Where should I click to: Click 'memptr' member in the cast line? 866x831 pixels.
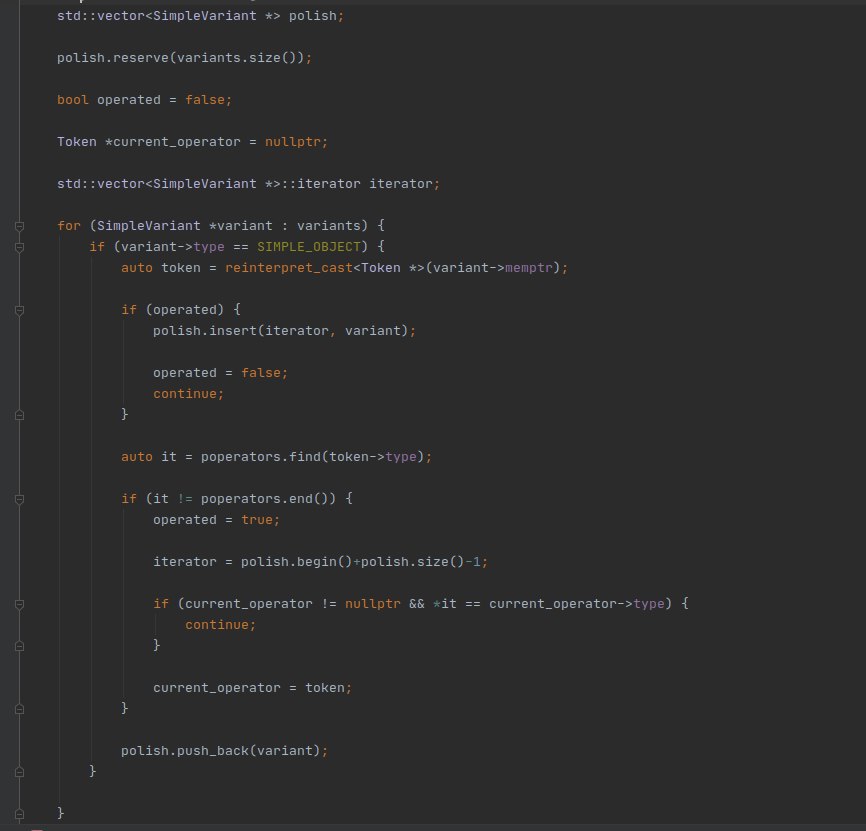click(529, 268)
